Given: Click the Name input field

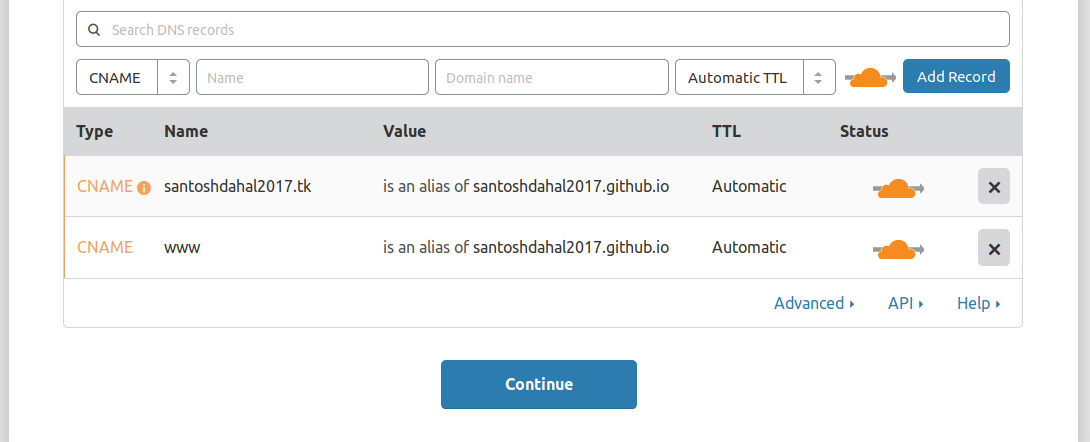Looking at the screenshot, I should (x=312, y=77).
